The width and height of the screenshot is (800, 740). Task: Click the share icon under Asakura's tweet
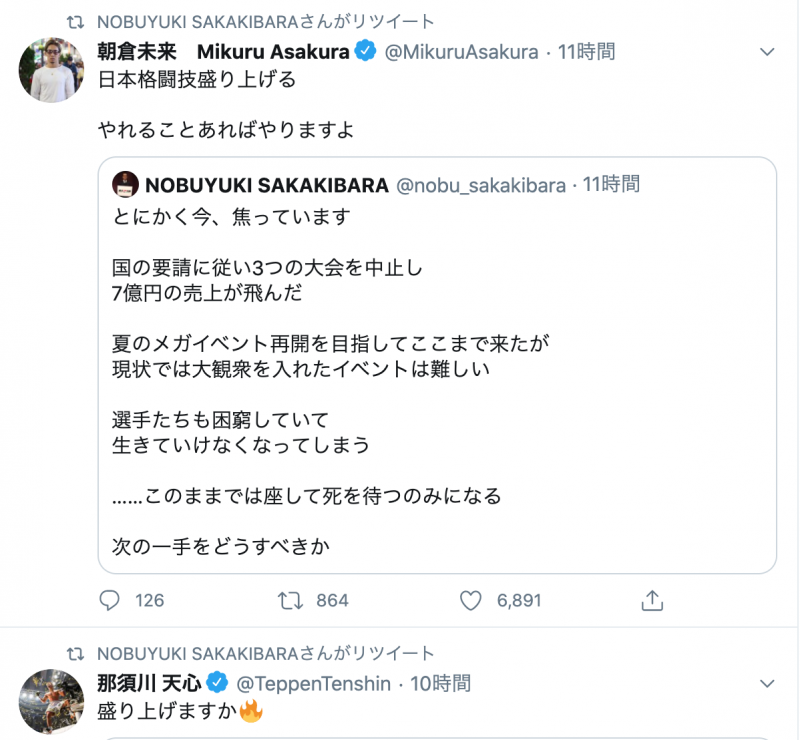[x=652, y=600]
